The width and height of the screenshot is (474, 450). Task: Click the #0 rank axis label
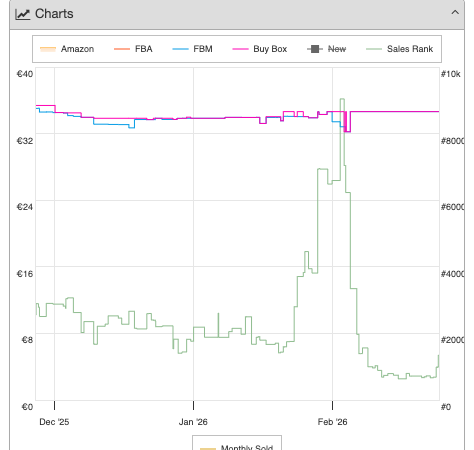coord(446,407)
